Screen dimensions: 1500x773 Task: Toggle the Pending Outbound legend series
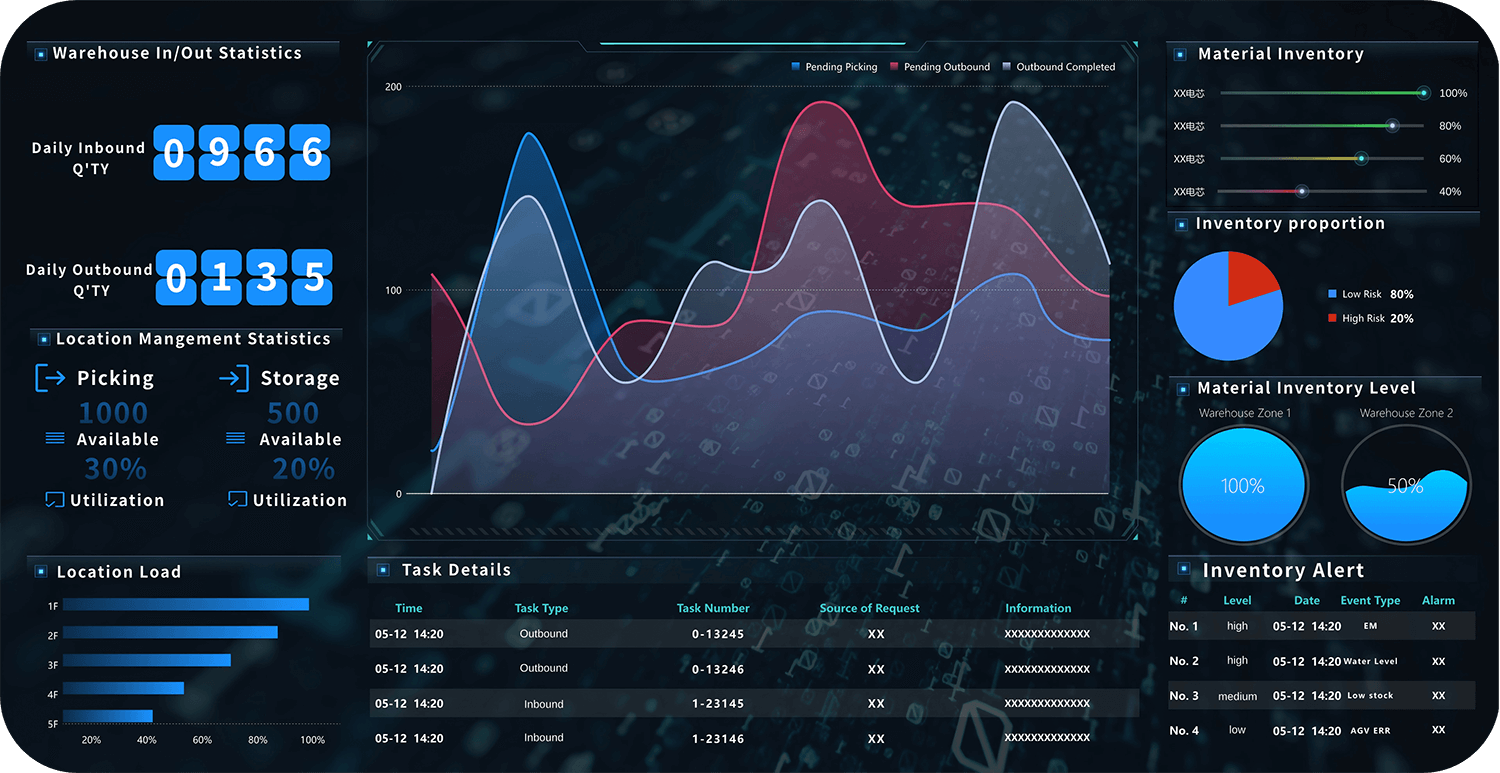tap(939, 67)
